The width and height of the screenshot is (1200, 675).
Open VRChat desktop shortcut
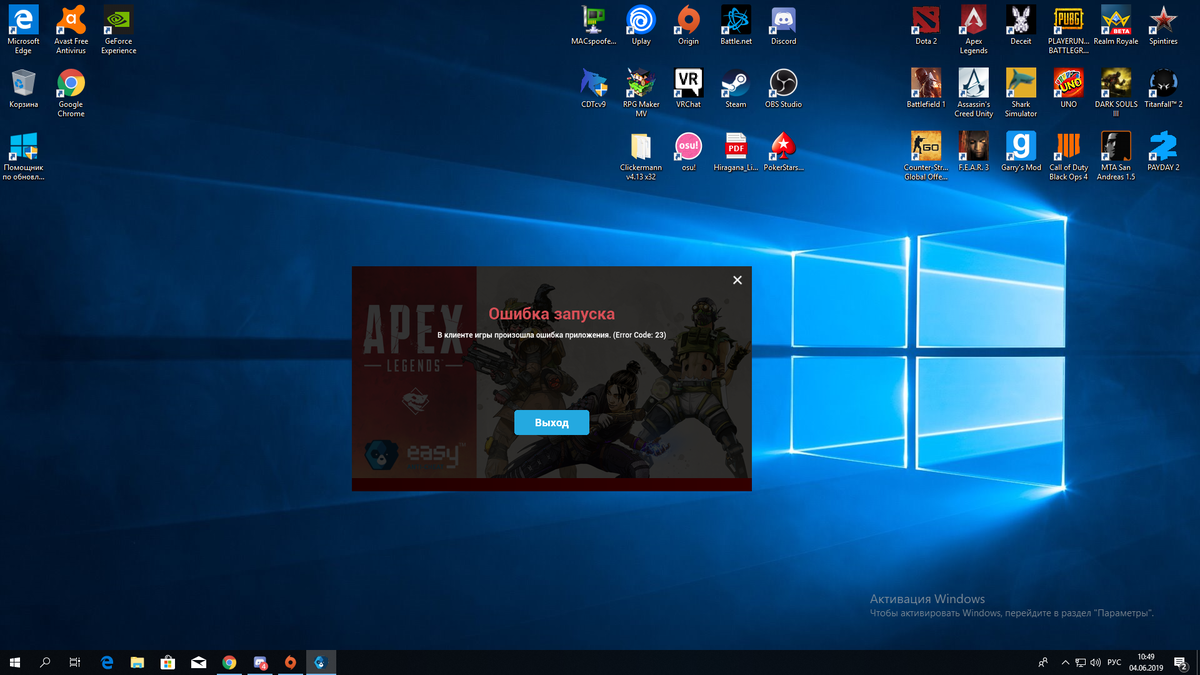688,88
